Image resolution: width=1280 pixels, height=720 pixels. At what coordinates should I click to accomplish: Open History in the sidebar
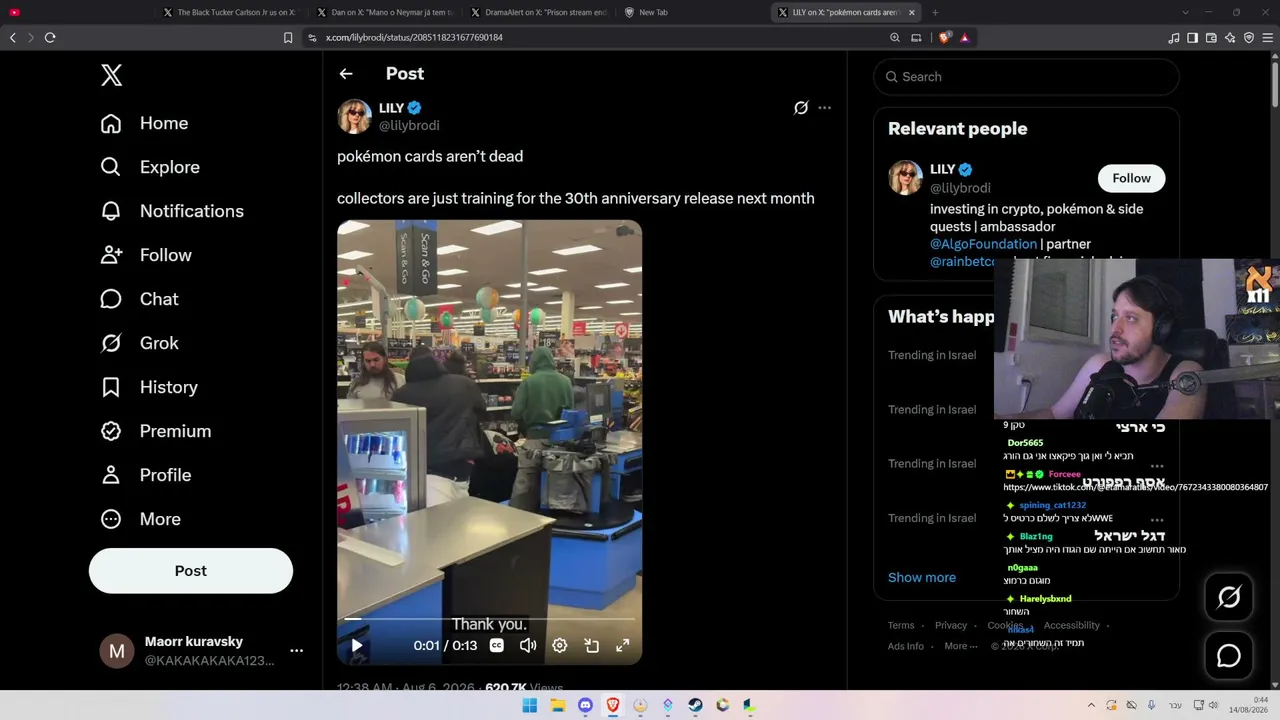(149, 387)
